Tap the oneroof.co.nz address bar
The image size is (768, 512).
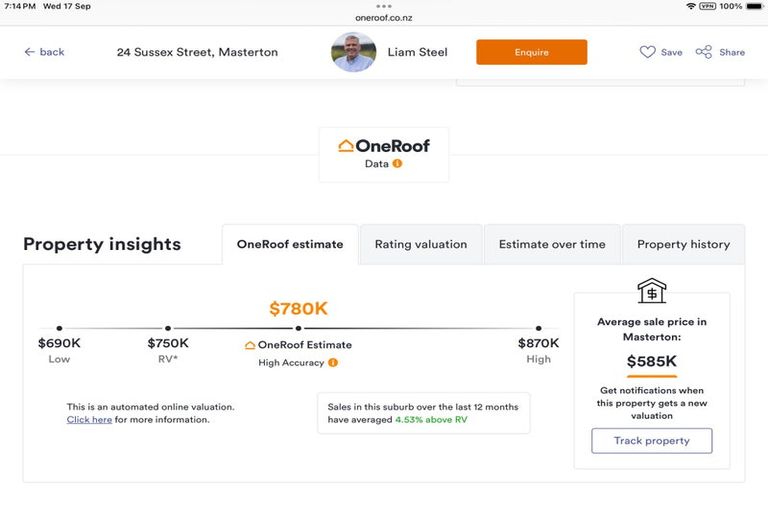pos(384,17)
